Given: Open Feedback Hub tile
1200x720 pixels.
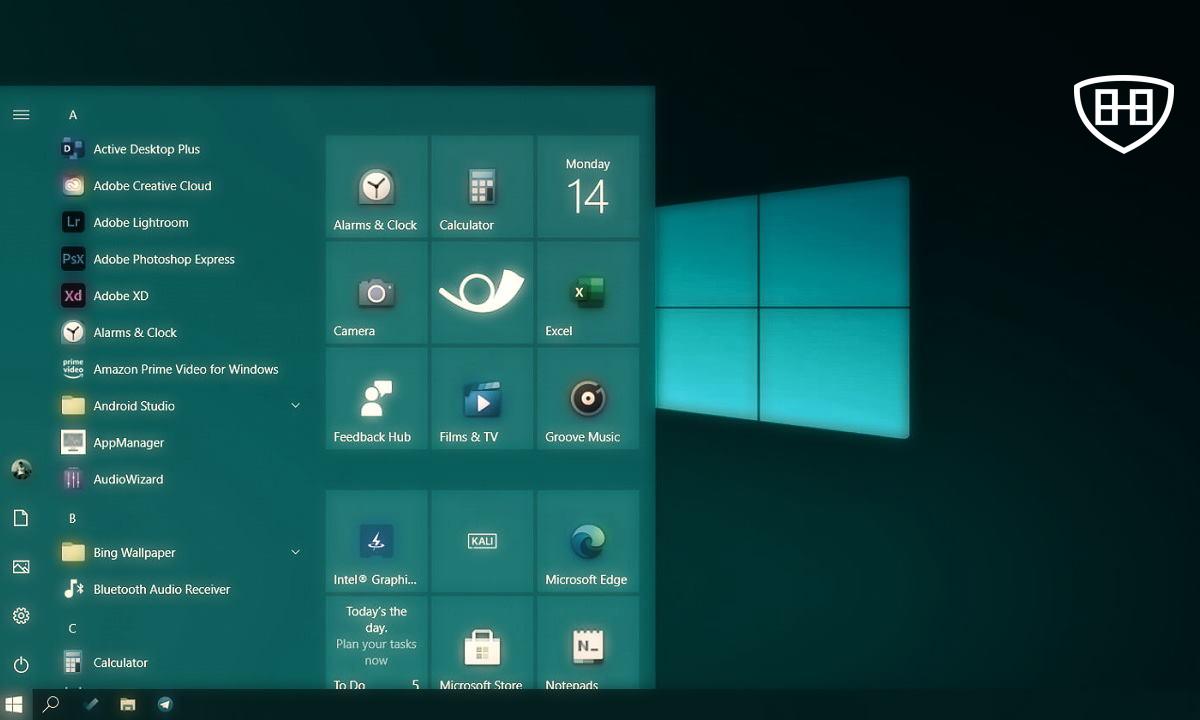Looking at the screenshot, I should coord(376,399).
